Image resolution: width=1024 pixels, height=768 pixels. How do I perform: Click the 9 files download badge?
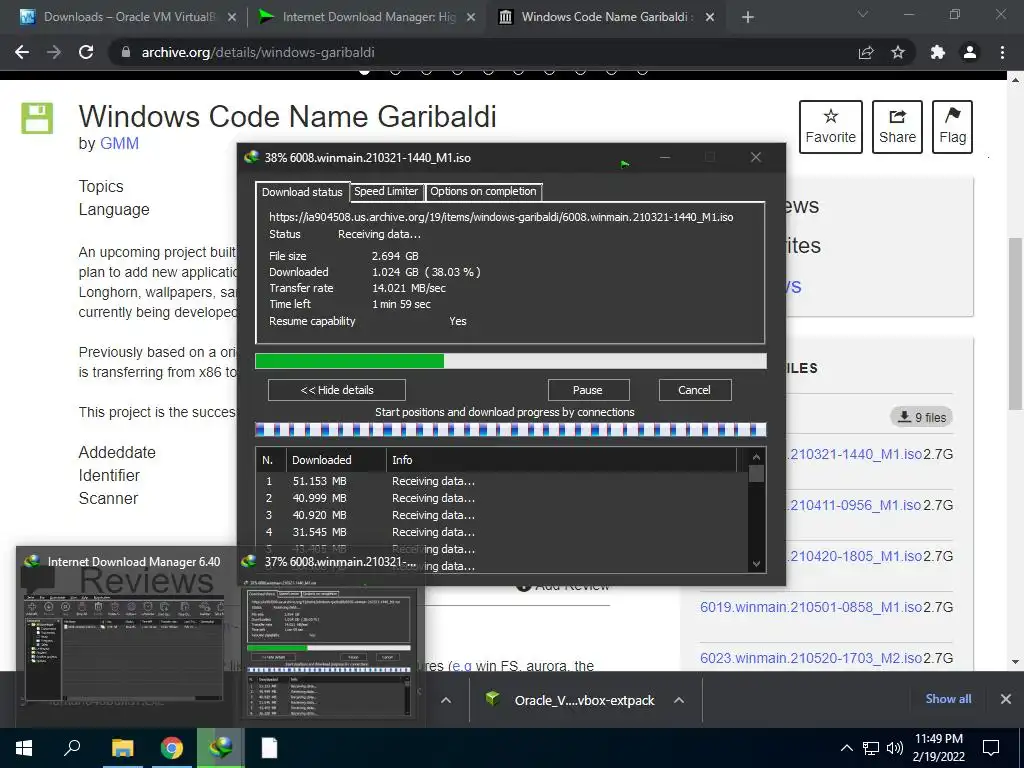pyautogui.click(x=921, y=417)
